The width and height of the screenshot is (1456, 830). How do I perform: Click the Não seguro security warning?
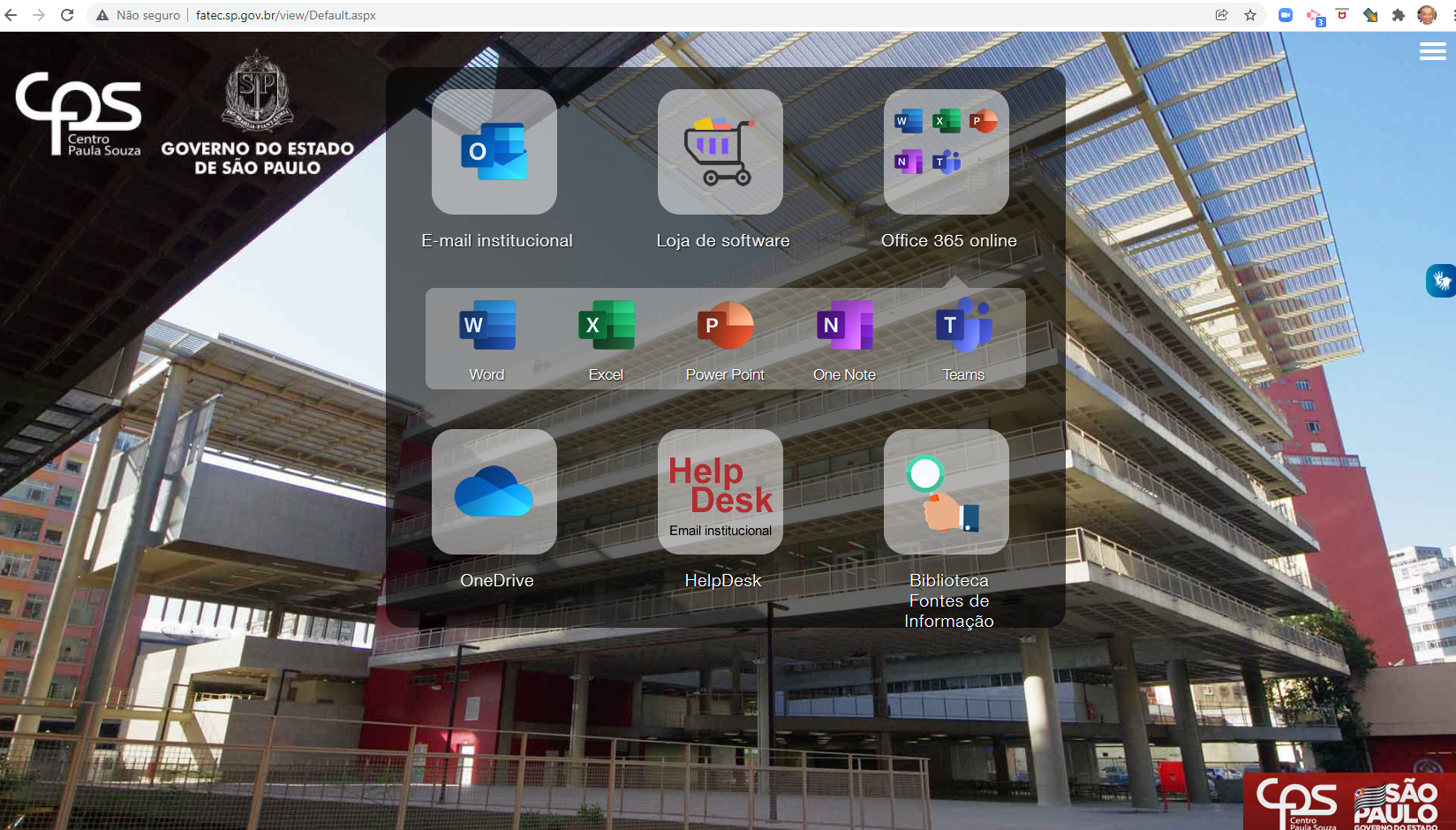pyautogui.click(x=138, y=15)
